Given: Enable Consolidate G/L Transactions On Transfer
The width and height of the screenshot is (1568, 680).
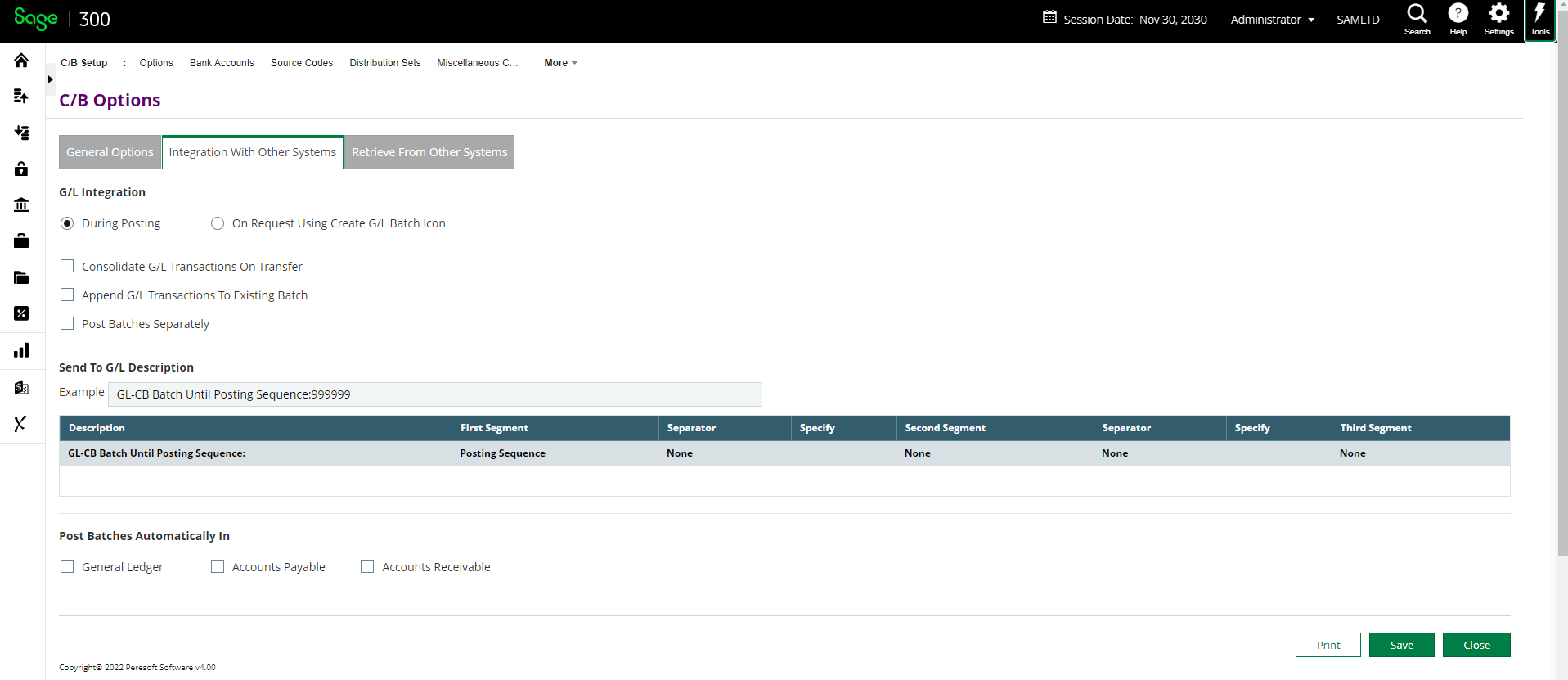Looking at the screenshot, I should click(67, 266).
